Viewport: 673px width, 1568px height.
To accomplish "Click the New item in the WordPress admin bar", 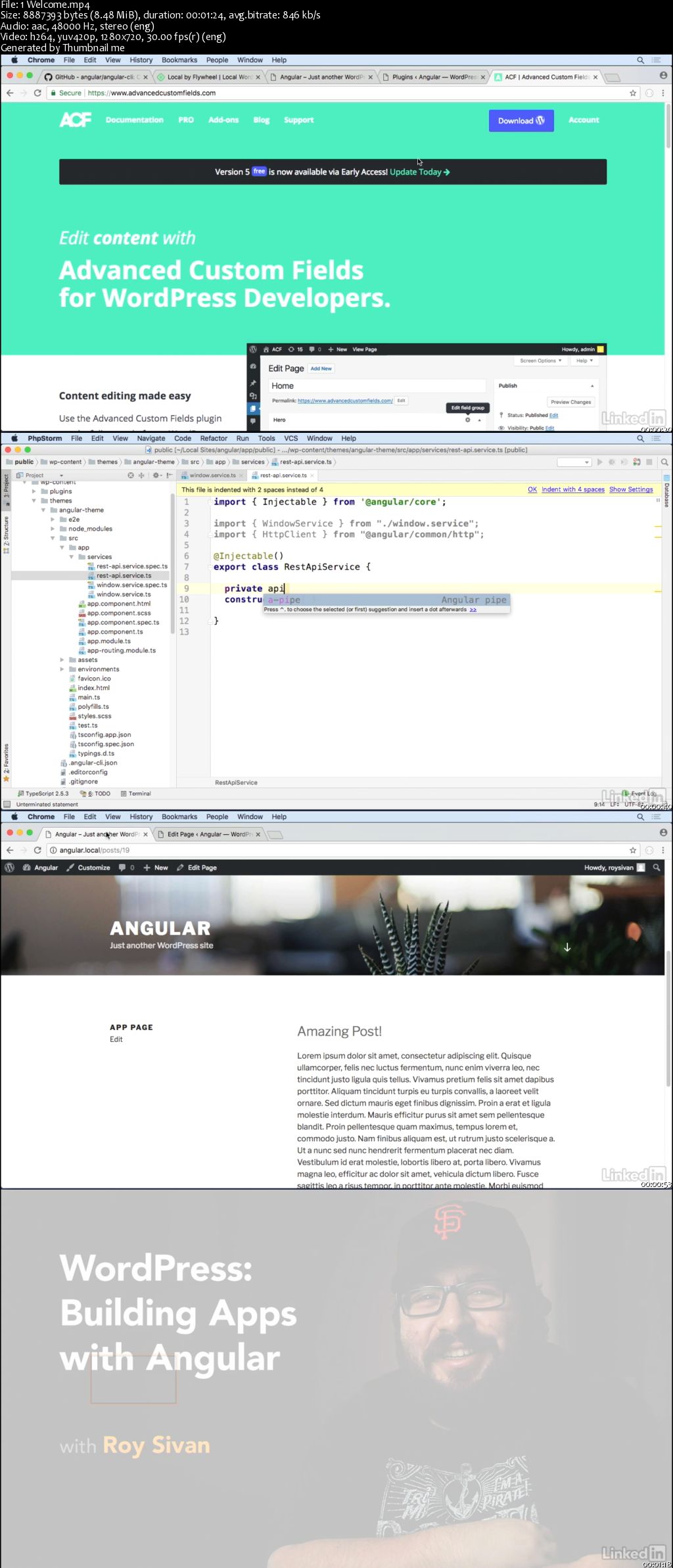I will click(x=156, y=868).
